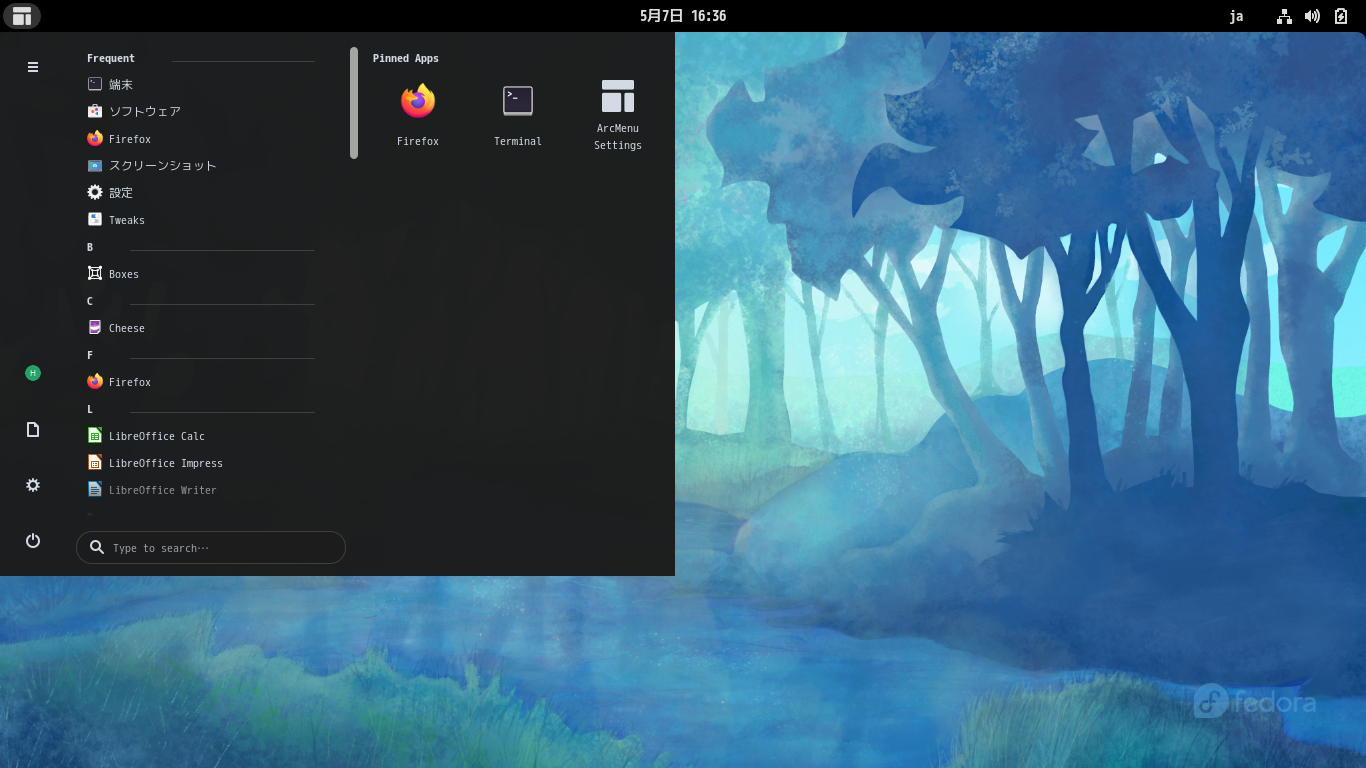Open the 5月7日 16:36 clock menu
The image size is (1366, 768).
tap(683, 16)
